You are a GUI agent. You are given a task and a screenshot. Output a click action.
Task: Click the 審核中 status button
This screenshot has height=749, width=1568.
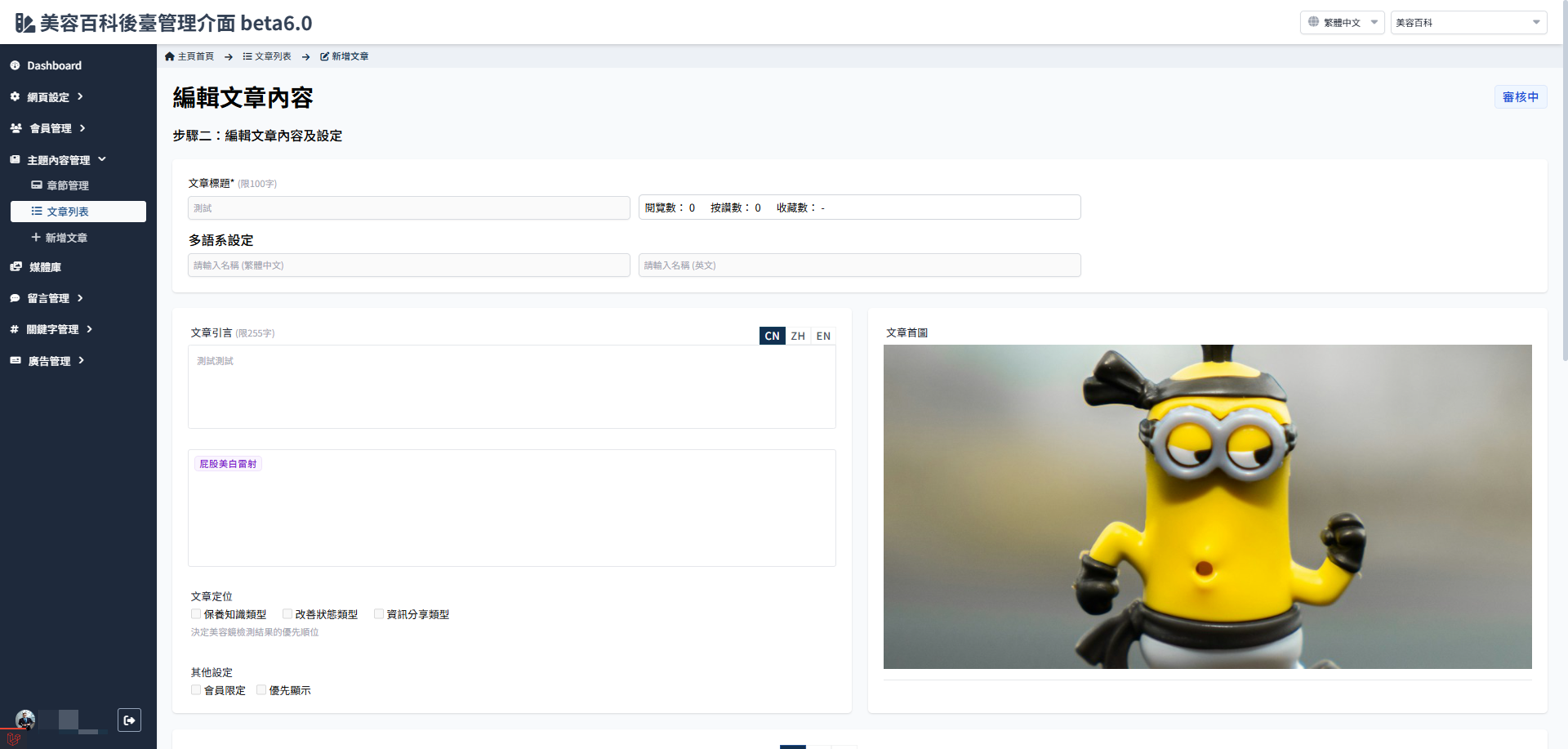(1521, 97)
